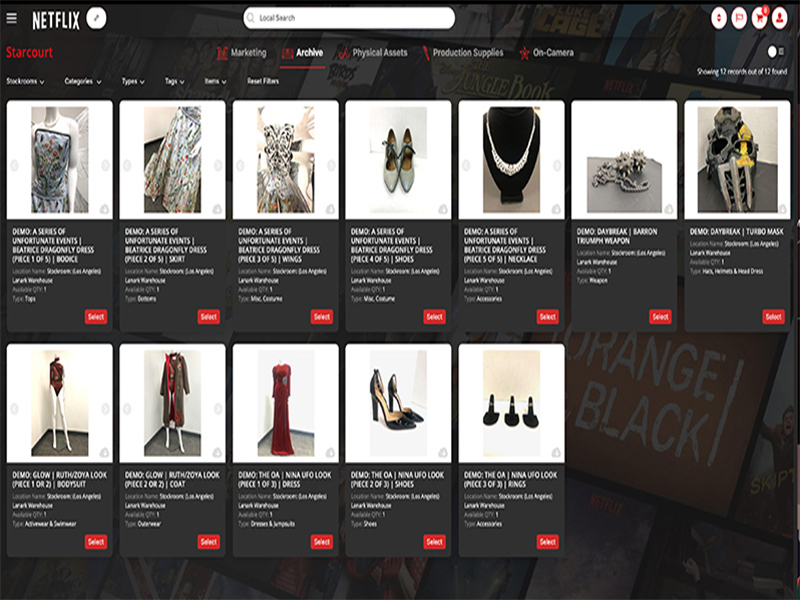Open the hamburger menu beside the Netflix logo
Image resolution: width=800 pixels, height=600 pixels.
pos(12,18)
